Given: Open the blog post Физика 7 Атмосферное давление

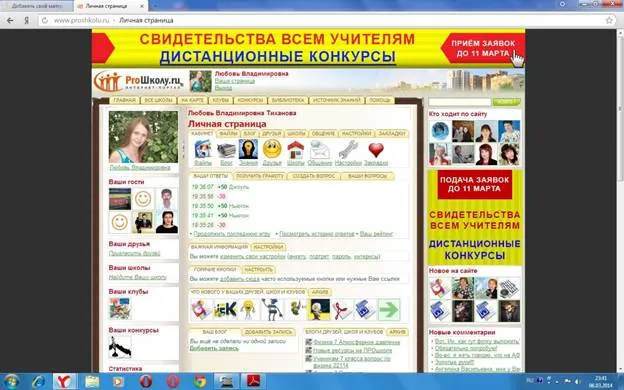Looking at the screenshot, I should pos(357,342).
